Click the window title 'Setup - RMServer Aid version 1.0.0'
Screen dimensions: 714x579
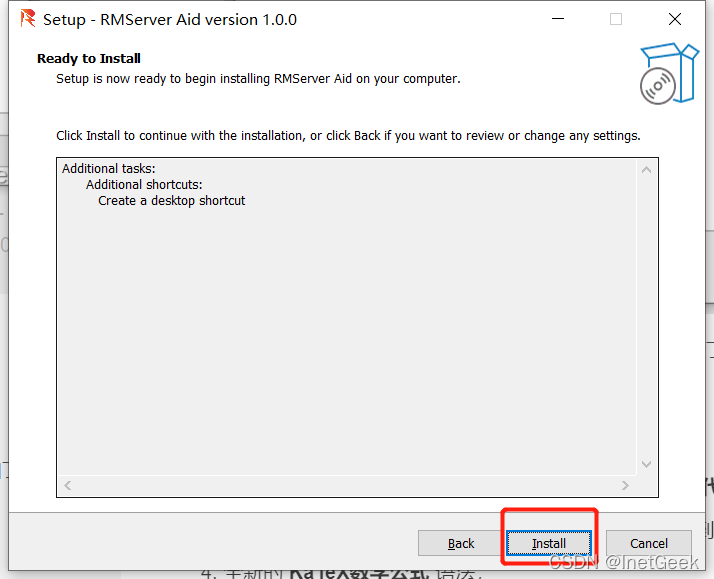(170, 20)
